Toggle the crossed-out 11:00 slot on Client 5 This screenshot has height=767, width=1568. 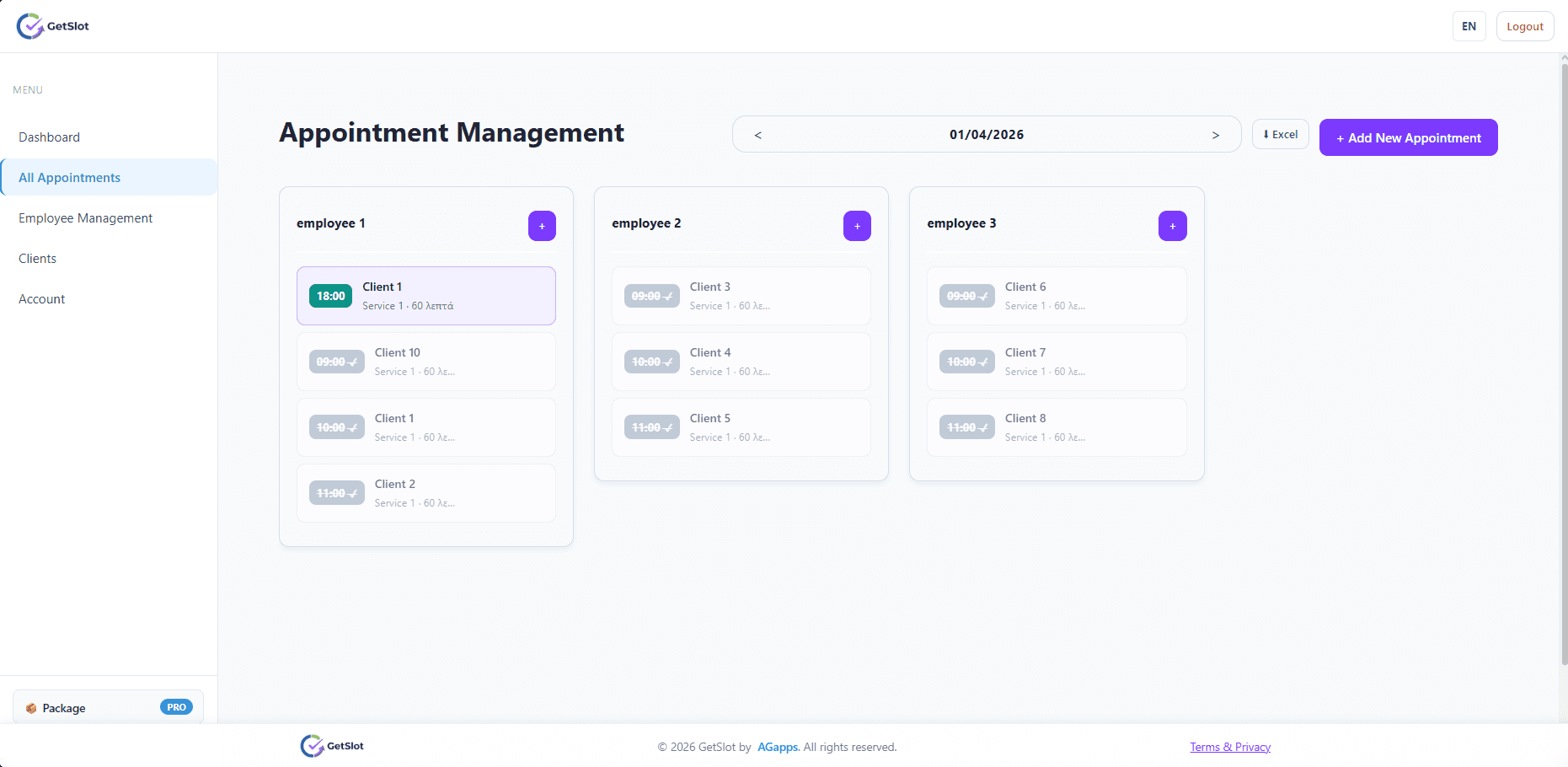coord(651,426)
